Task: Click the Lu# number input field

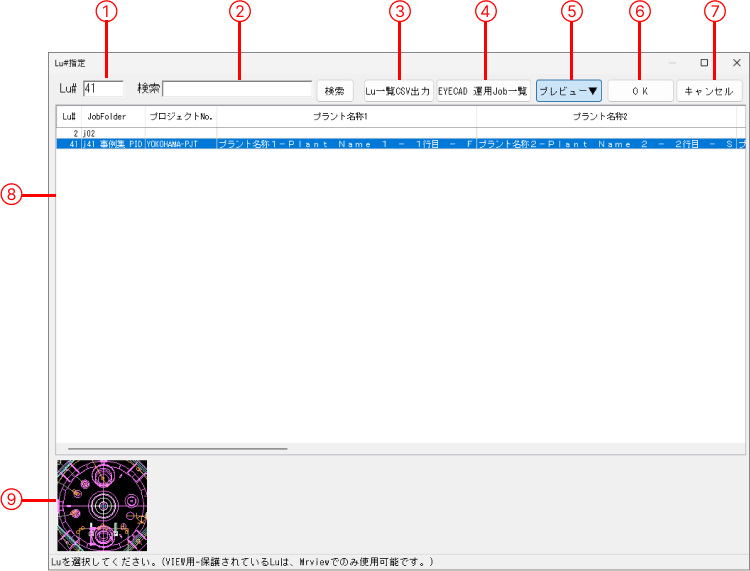Action: (x=103, y=89)
